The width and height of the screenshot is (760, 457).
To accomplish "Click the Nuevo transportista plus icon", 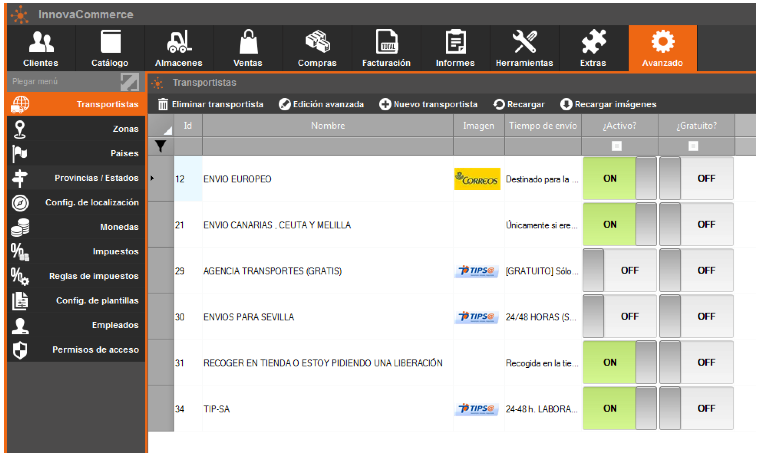I will coord(385,104).
